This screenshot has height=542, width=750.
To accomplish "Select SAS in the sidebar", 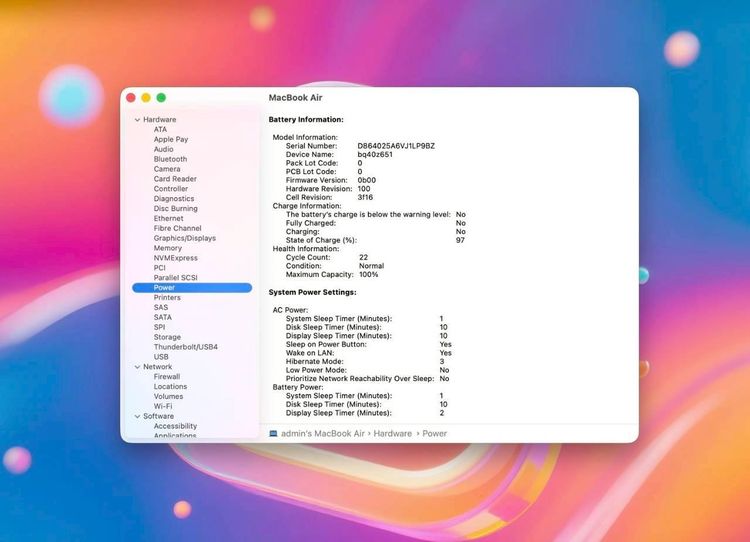I will (x=161, y=307).
